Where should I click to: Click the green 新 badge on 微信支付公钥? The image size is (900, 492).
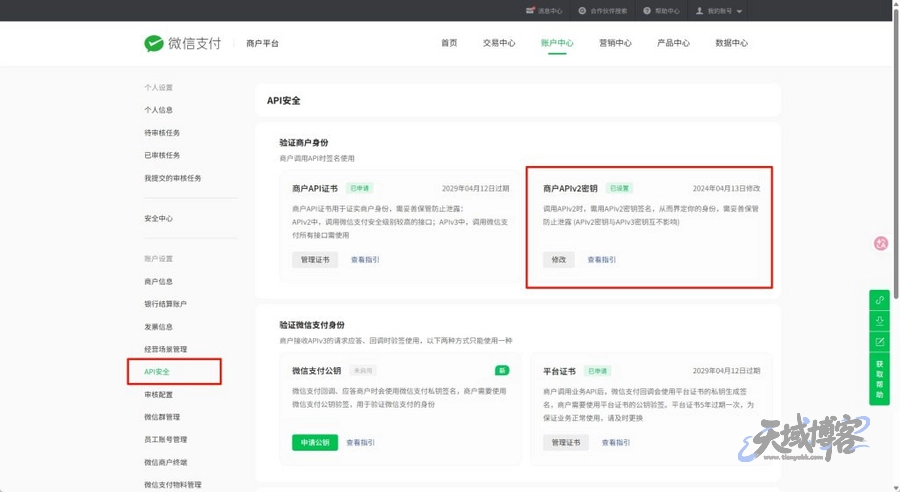502,371
